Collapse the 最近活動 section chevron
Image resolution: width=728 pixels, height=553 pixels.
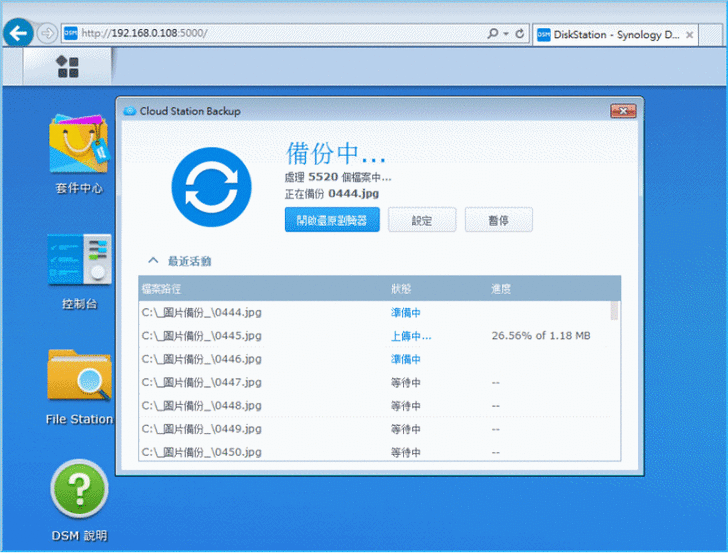click(x=153, y=261)
